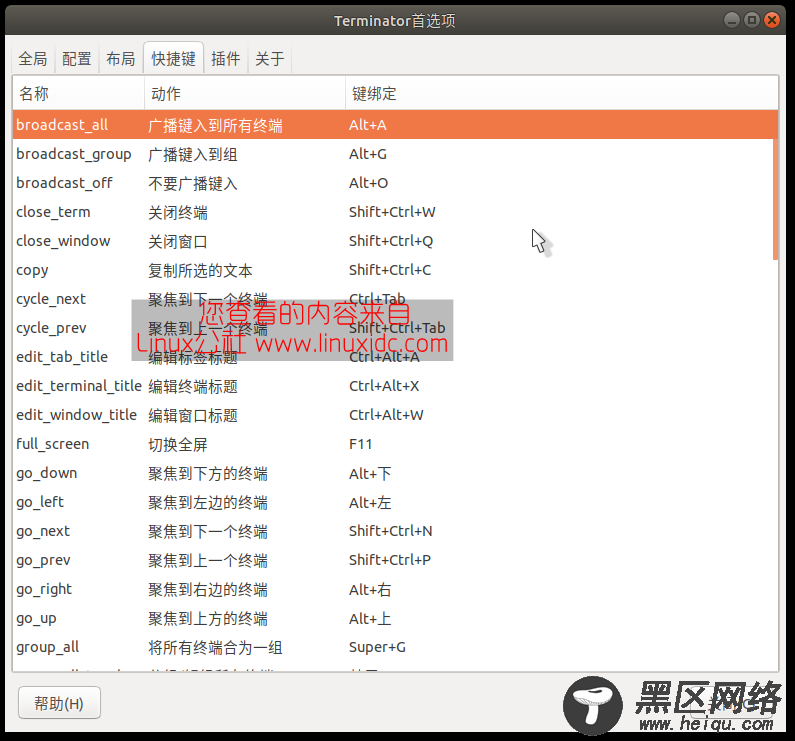The width and height of the screenshot is (795, 741).
Task: Select the go_next row
Action: (395, 531)
